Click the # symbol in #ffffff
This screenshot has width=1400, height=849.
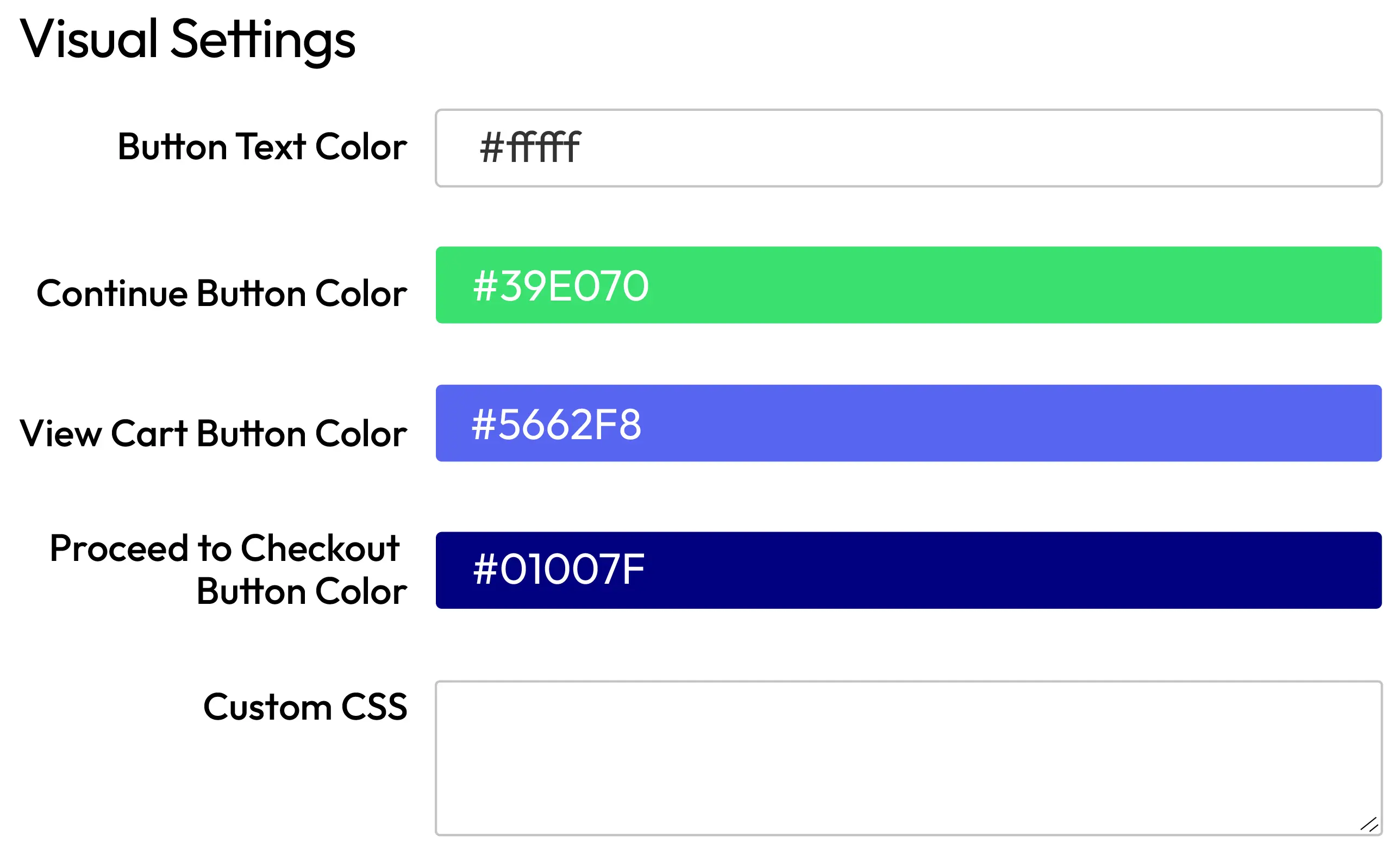click(491, 148)
